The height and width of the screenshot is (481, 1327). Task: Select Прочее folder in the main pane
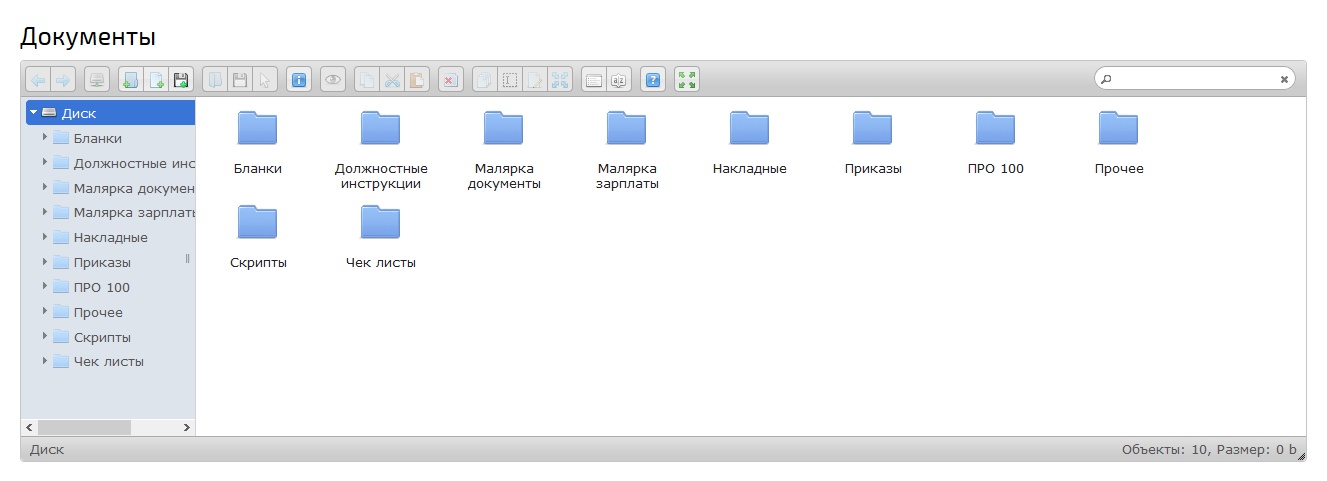click(1119, 143)
